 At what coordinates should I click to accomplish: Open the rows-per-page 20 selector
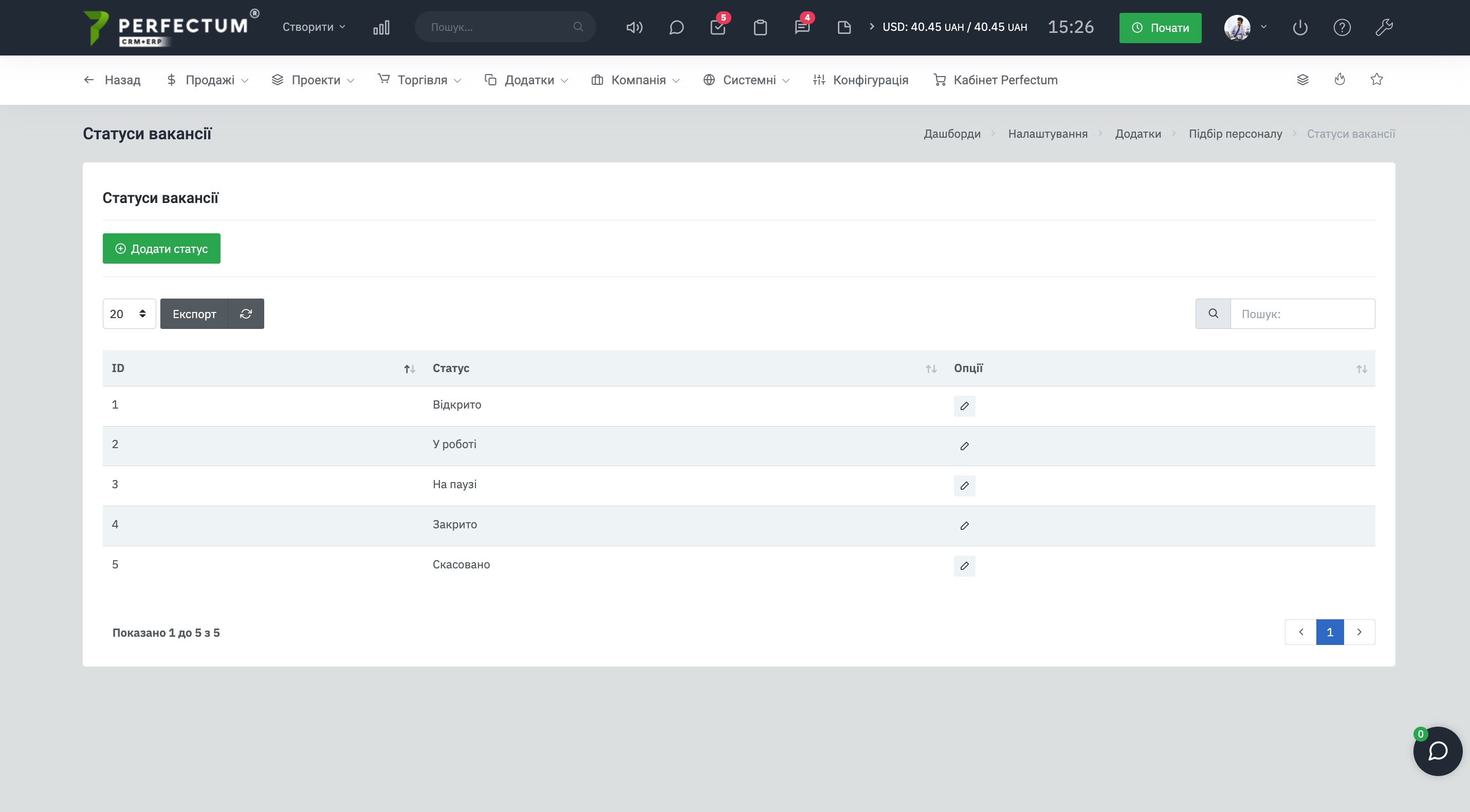tap(129, 313)
